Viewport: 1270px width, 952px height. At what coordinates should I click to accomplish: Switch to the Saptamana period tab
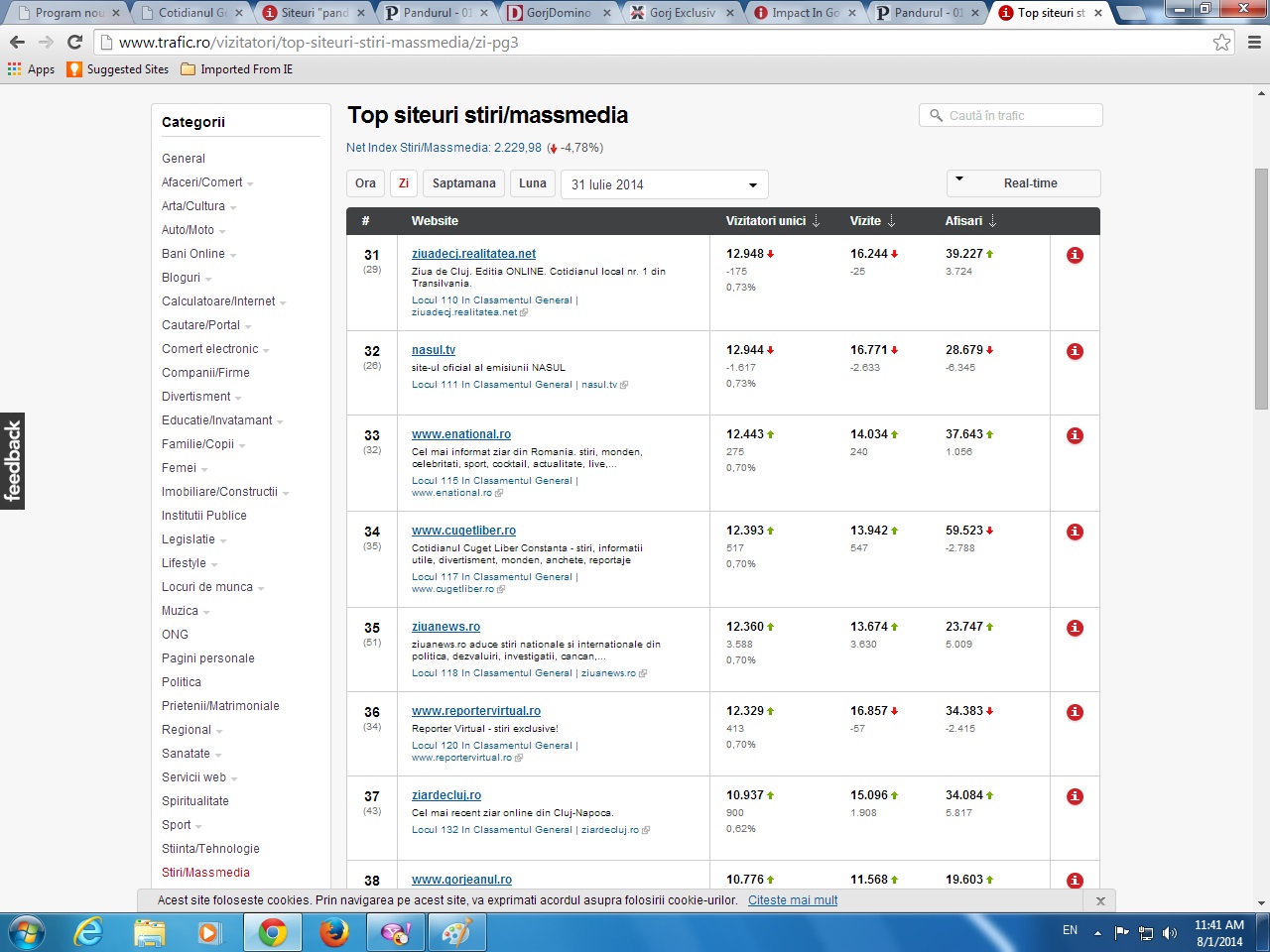click(463, 183)
